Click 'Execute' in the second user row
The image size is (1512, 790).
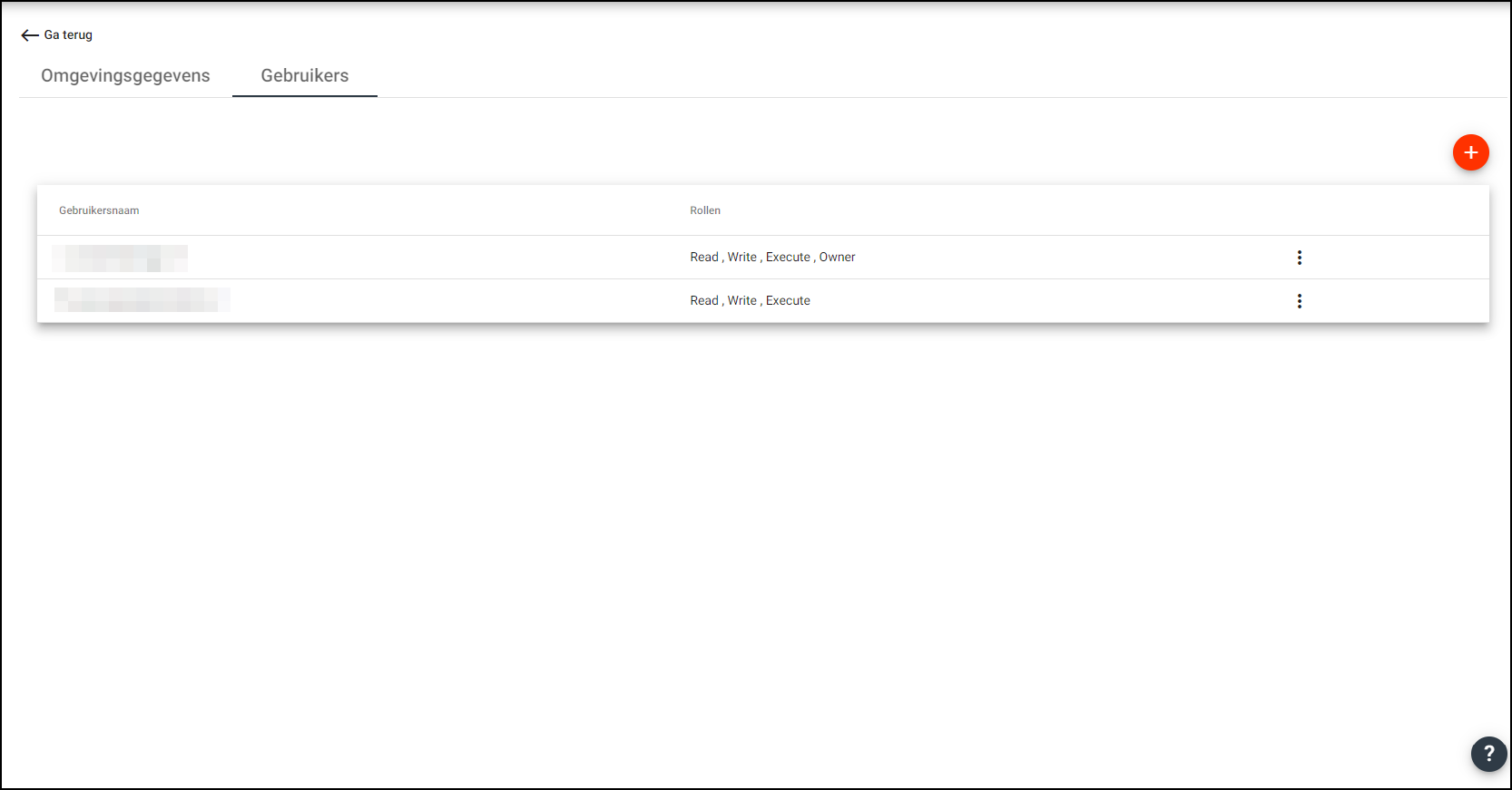tap(787, 301)
